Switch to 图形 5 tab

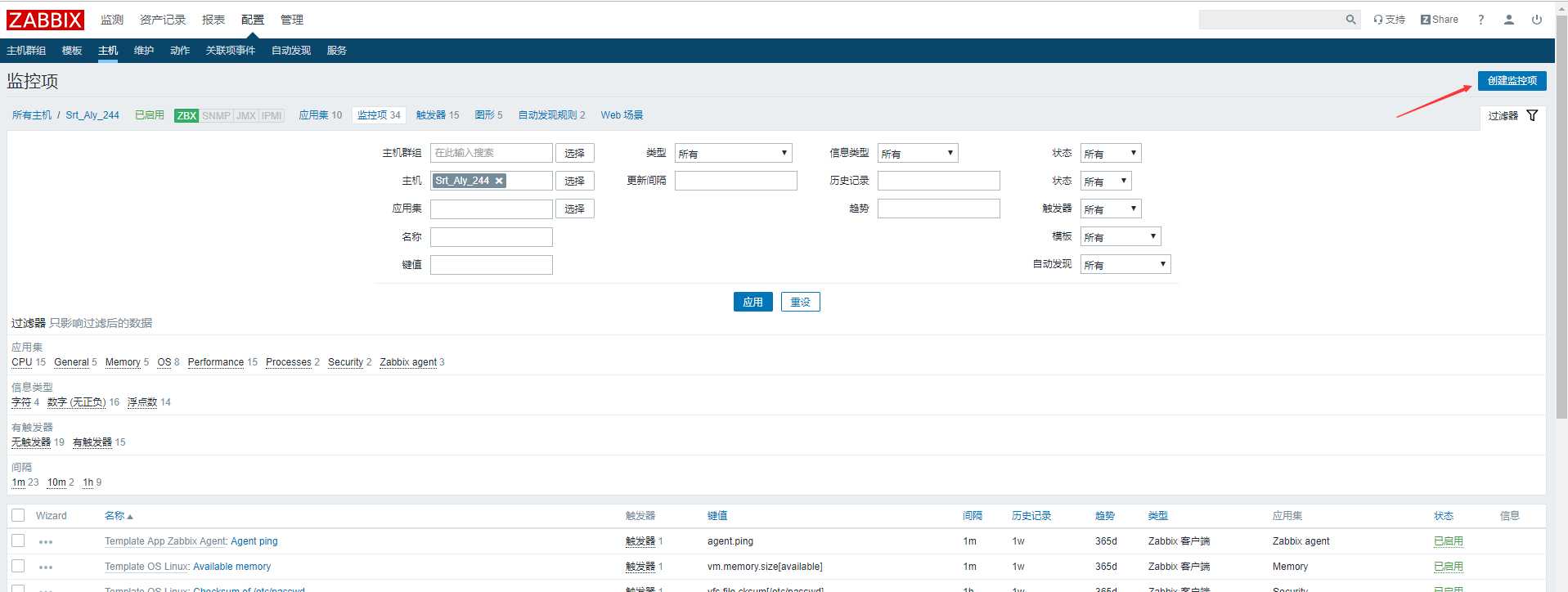click(x=488, y=115)
